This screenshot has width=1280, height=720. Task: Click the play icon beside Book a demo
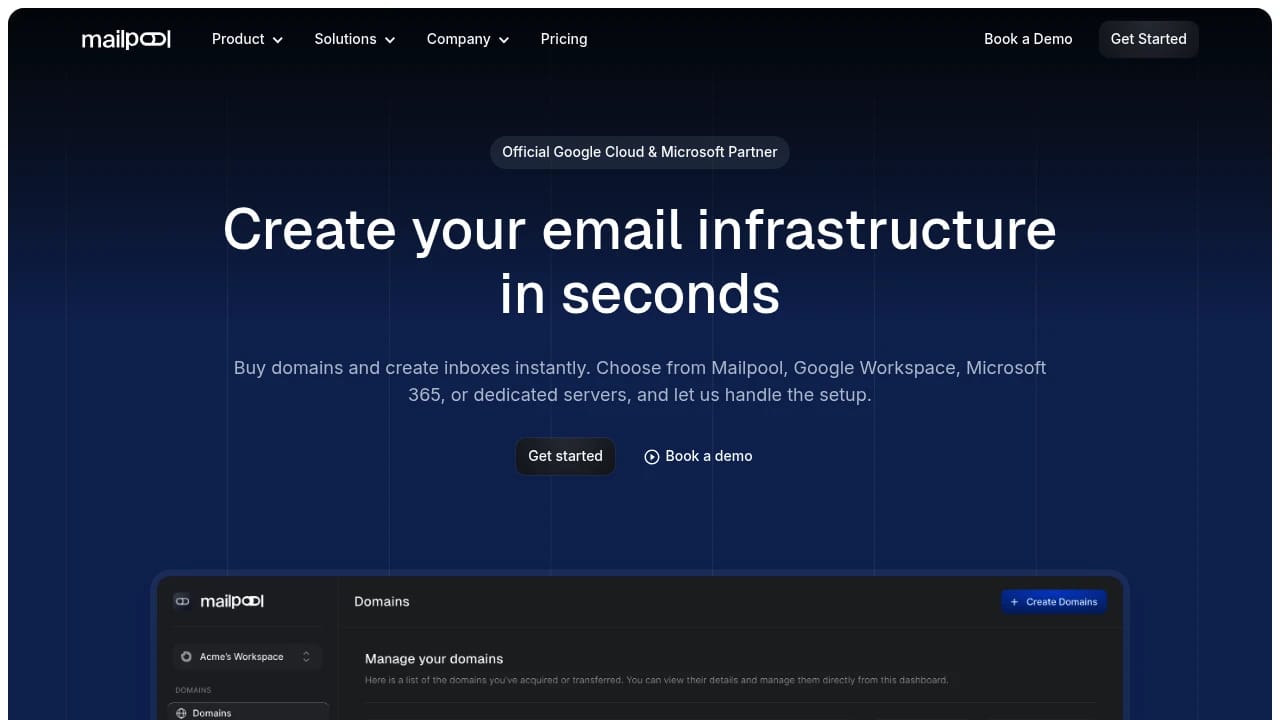652,456
